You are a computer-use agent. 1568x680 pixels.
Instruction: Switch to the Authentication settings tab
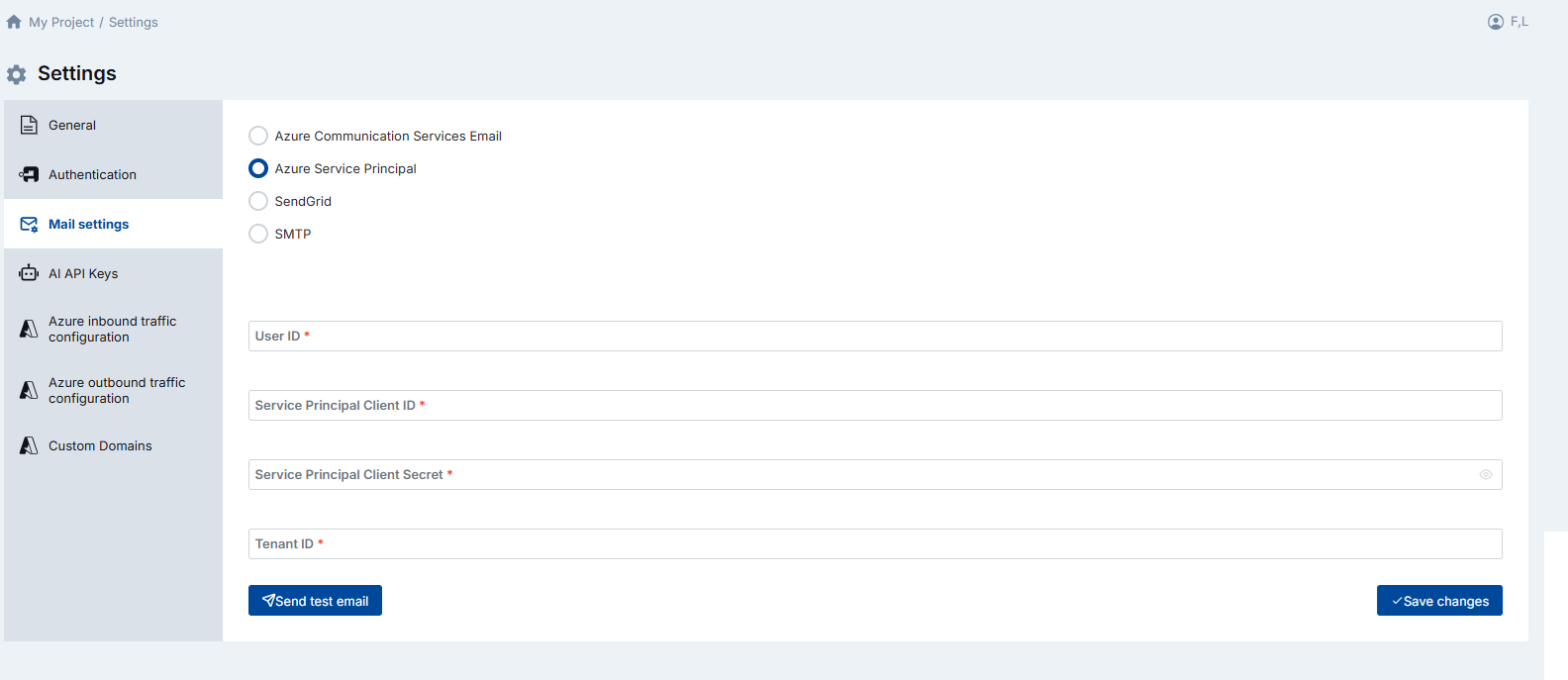coord(92,174)
